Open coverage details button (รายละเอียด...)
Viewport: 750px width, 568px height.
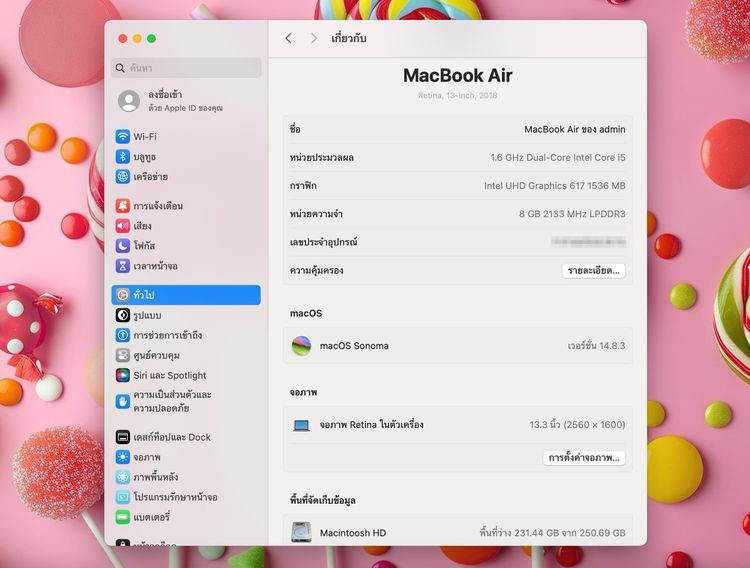coord(594,270)
